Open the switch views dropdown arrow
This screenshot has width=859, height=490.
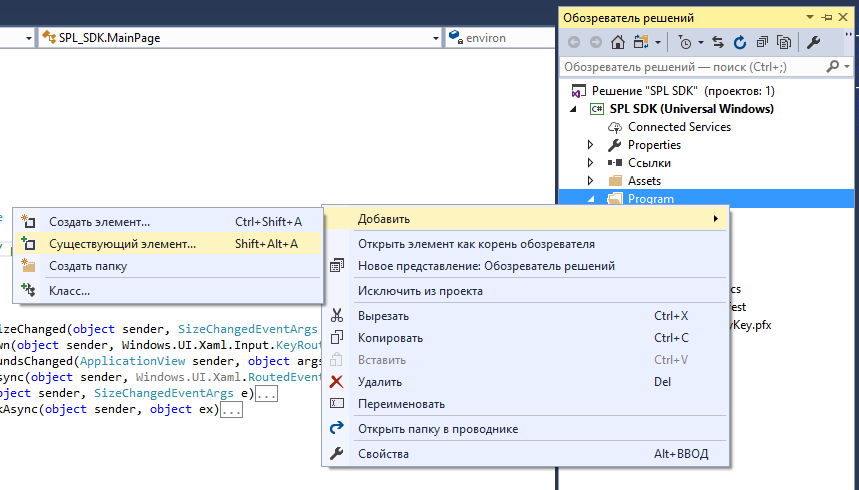click(x=658, y=42)
